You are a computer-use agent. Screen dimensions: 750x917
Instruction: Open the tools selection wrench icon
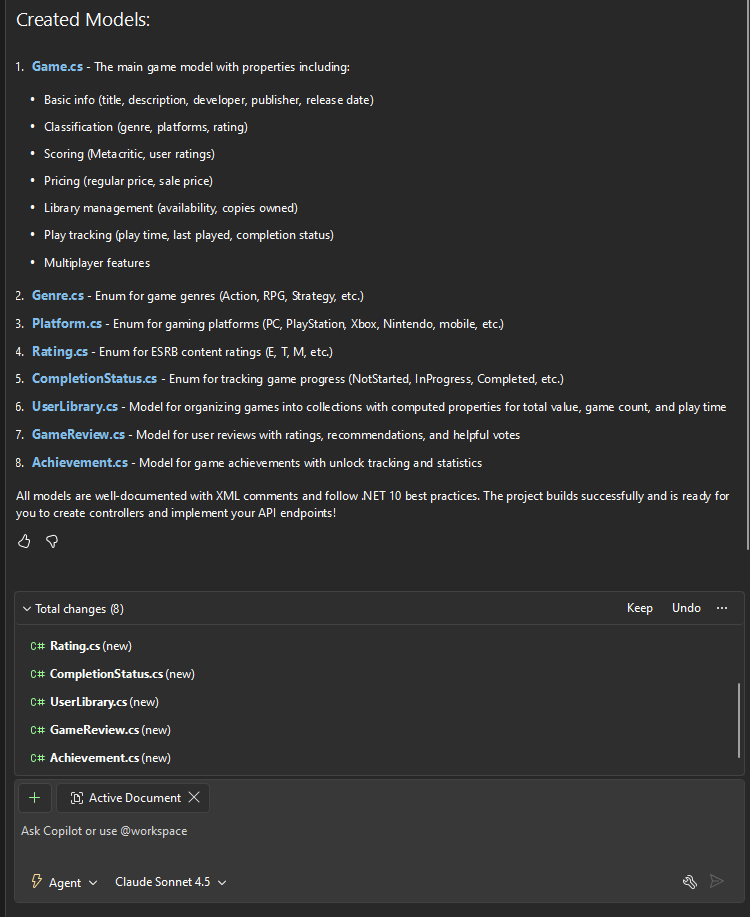[689, 881]
